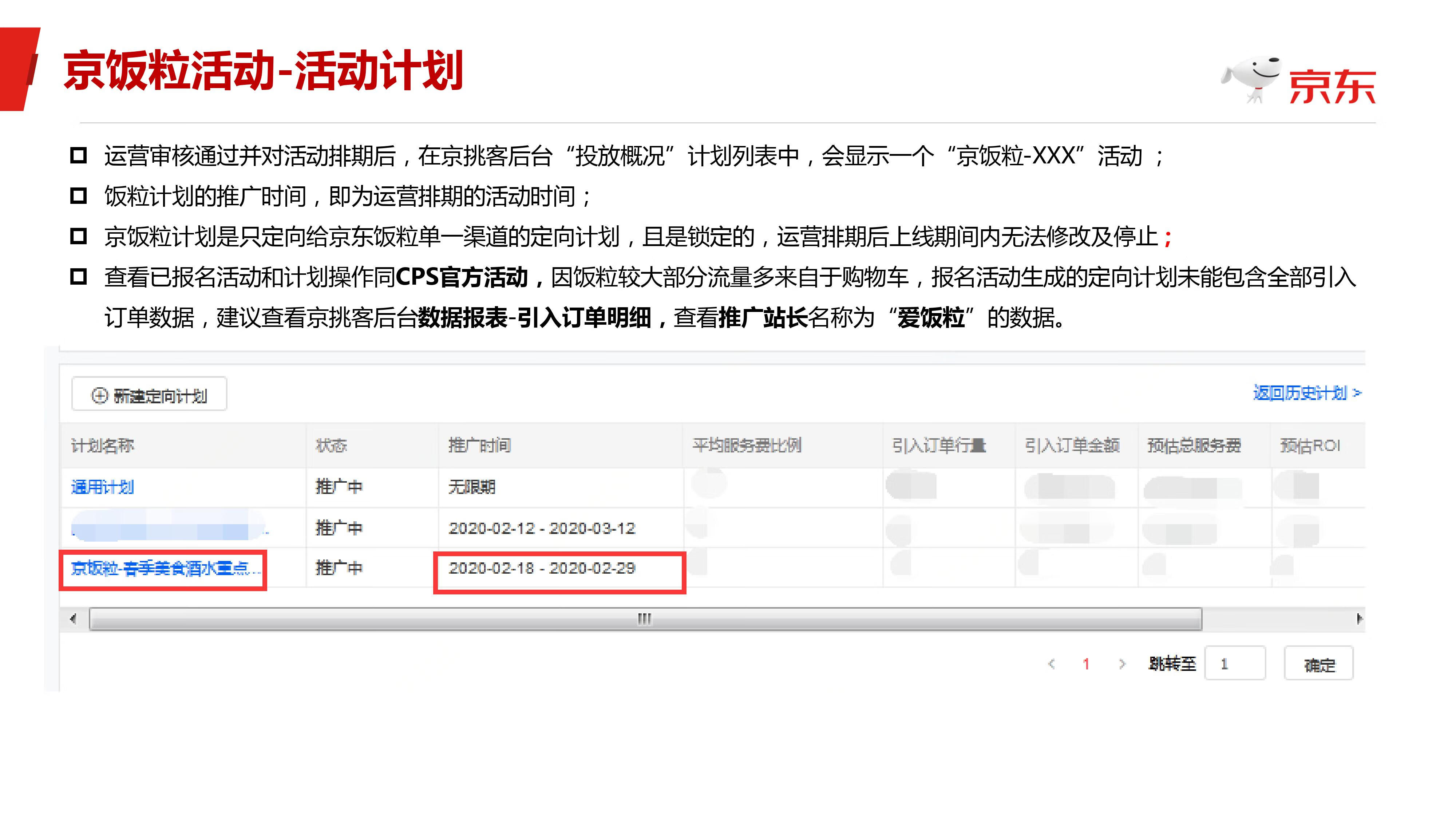Click the 引入订单金额 column header
The image size is (1456, 819).
click(x=1072, y=446)
